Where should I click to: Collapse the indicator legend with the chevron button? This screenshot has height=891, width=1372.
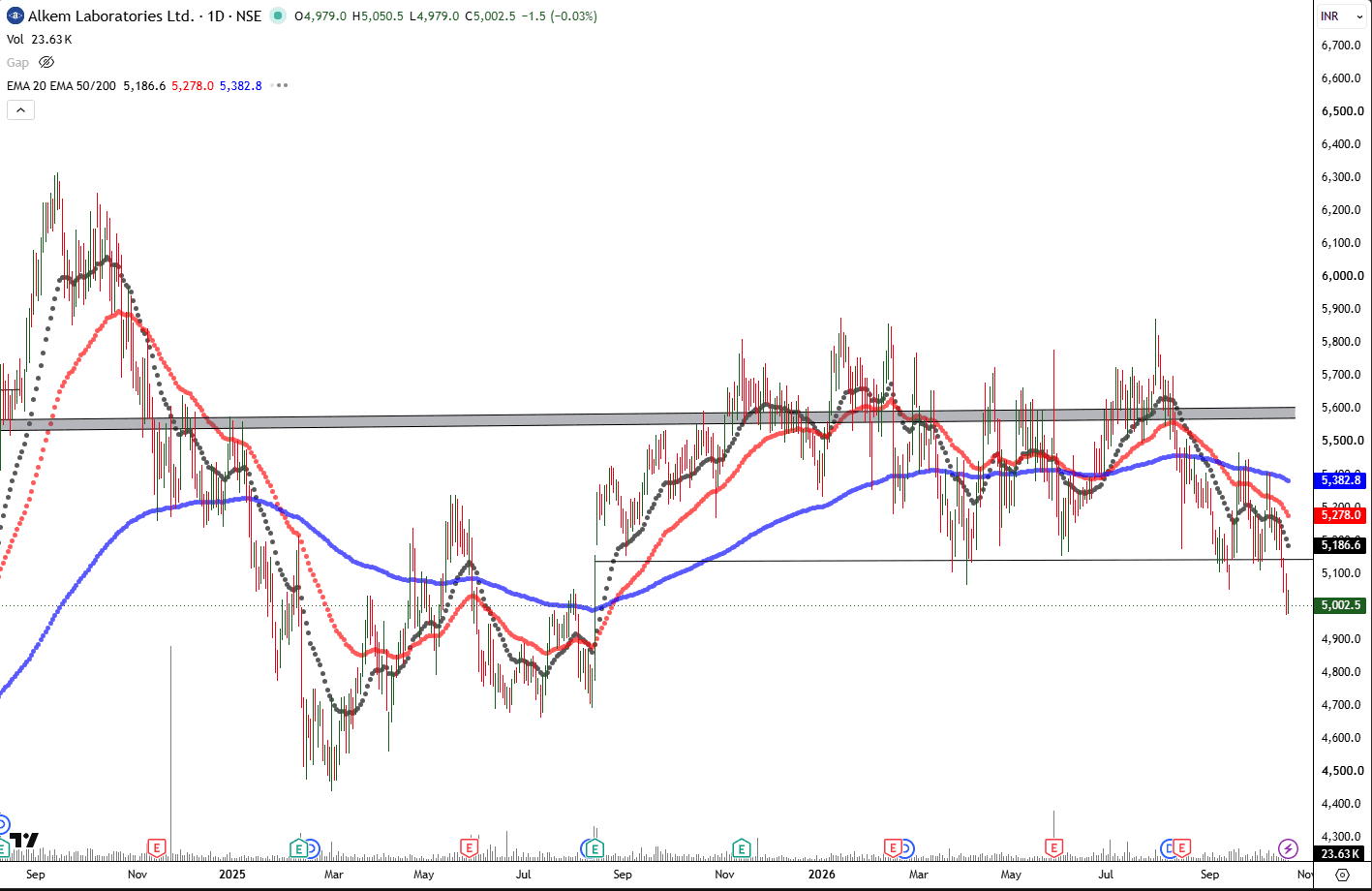pos(20,109)
